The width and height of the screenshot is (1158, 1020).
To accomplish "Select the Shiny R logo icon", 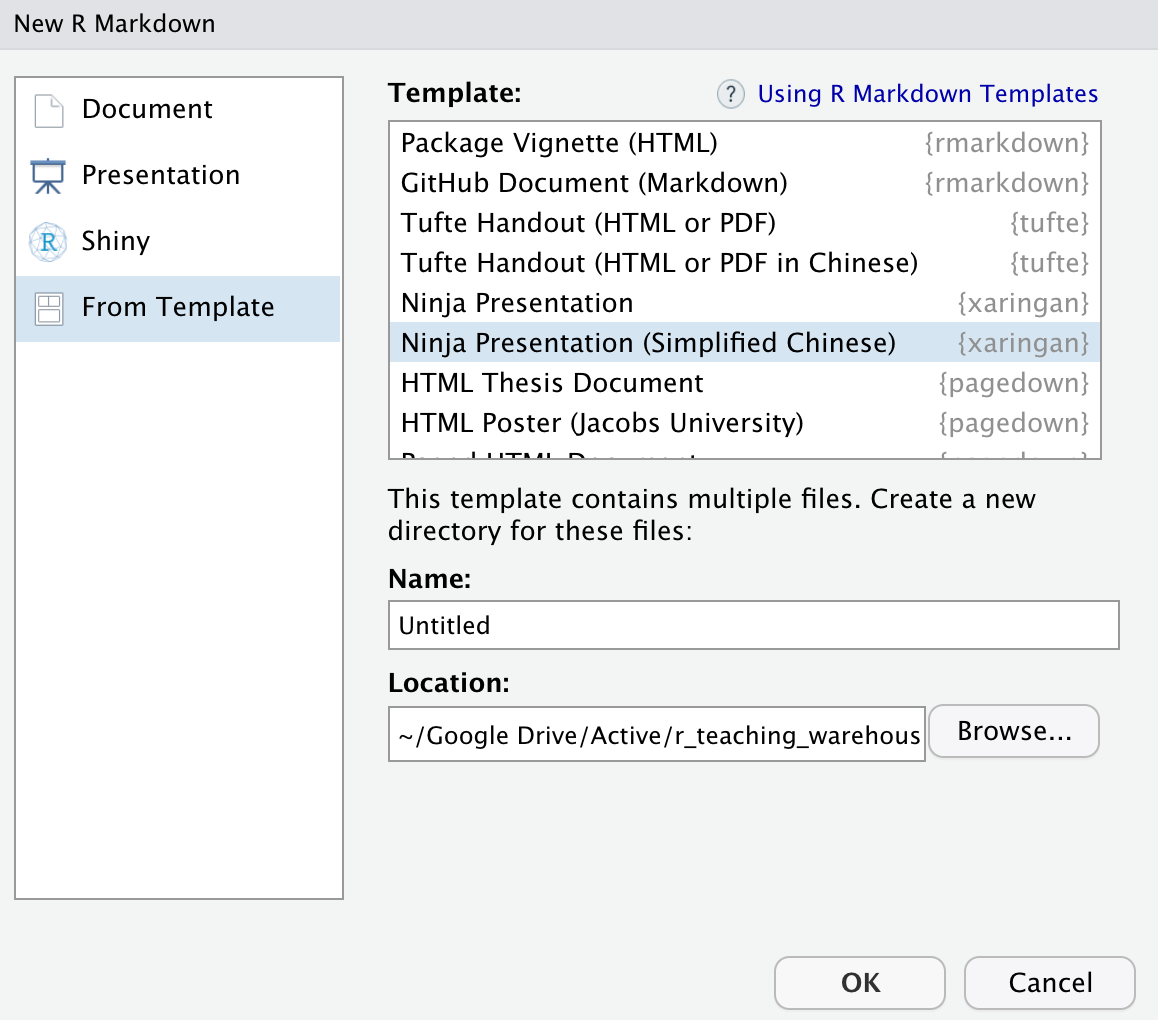I will click(x=48, y=242).
